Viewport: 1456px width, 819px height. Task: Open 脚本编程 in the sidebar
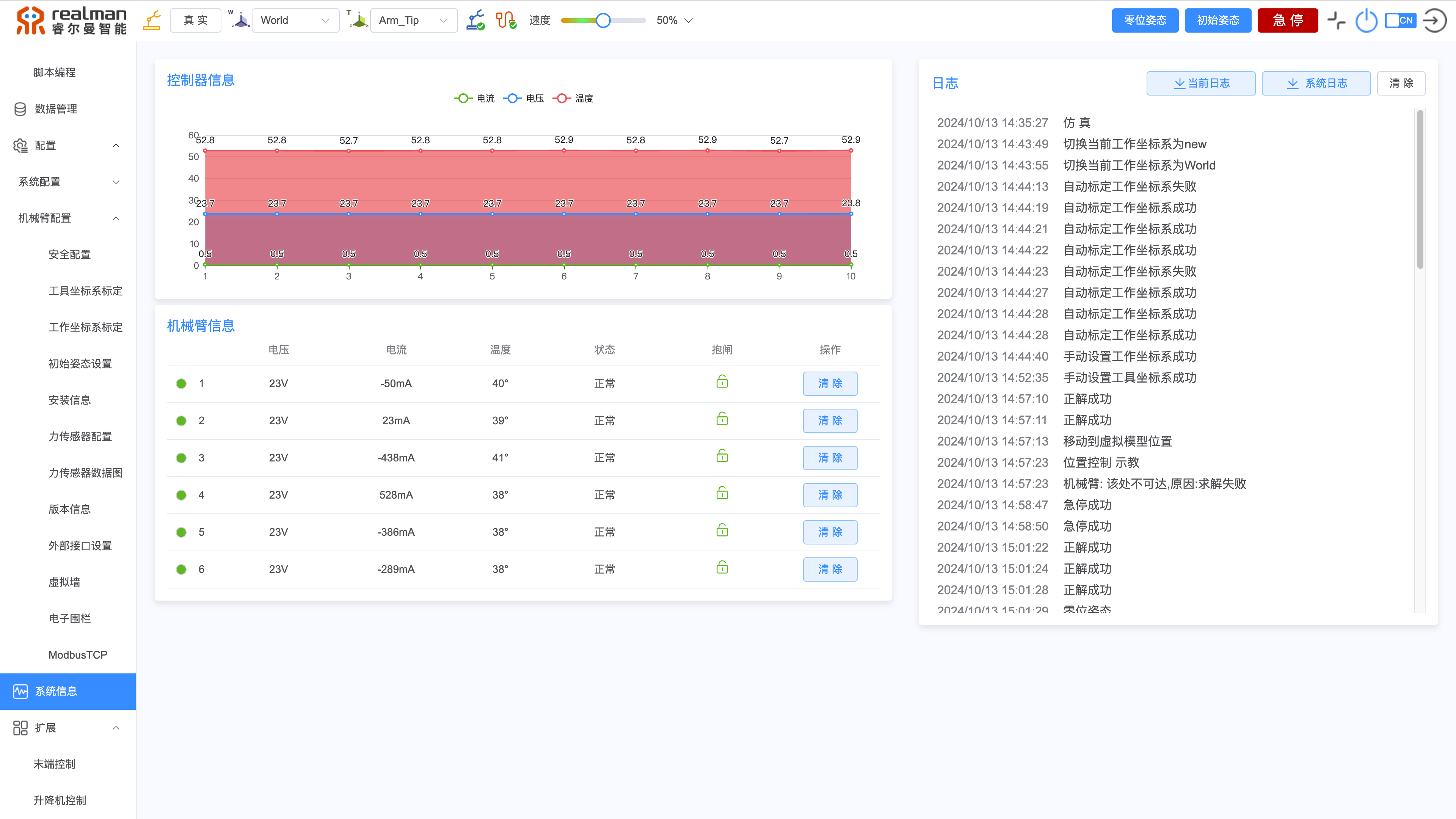point(54,72)
